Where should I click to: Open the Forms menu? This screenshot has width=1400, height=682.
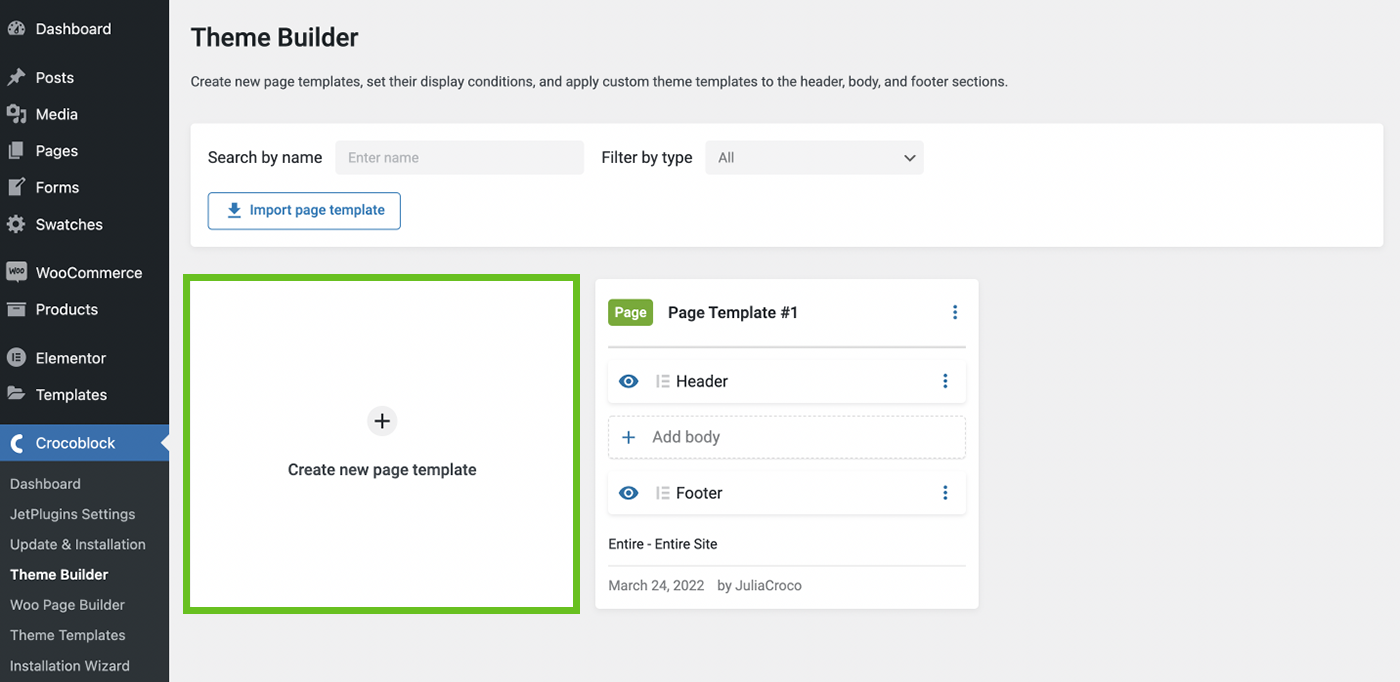click(x=84, y=187)
